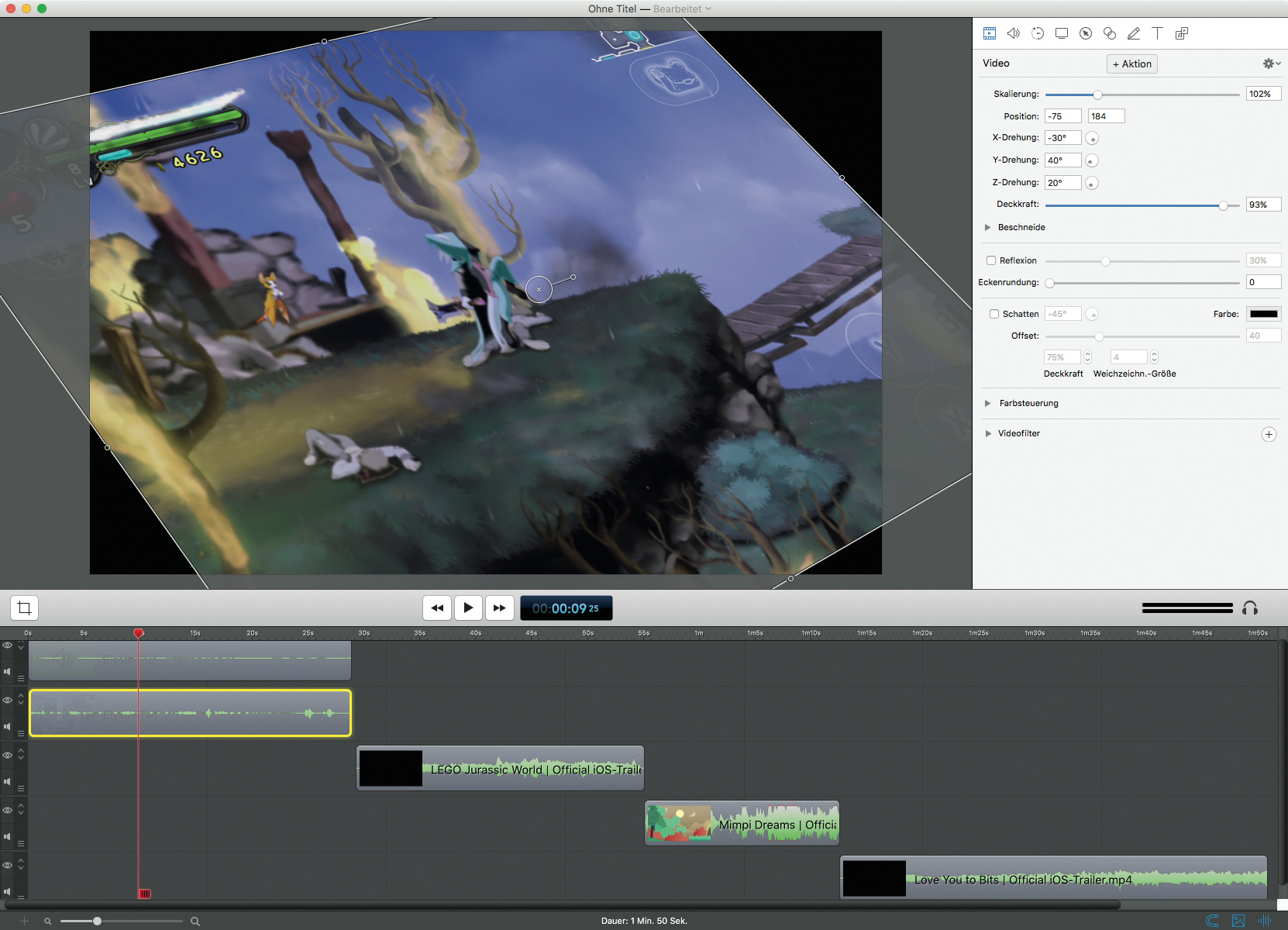
Task: Open the audio properties tab
Action: click(x=1013, y=33)
